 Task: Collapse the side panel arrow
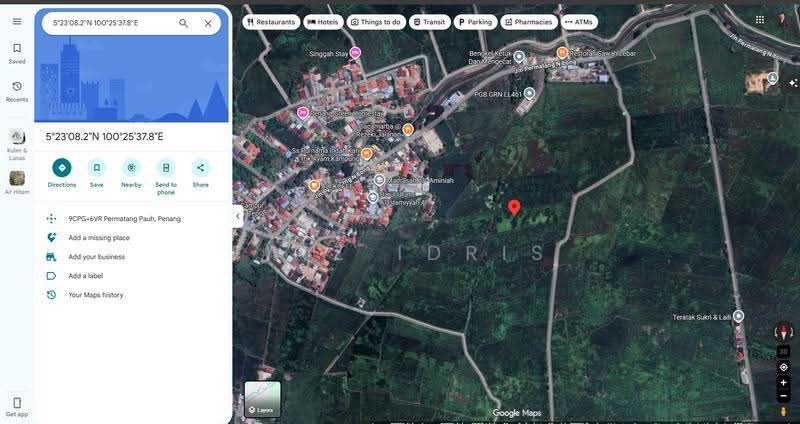point(237,216)
